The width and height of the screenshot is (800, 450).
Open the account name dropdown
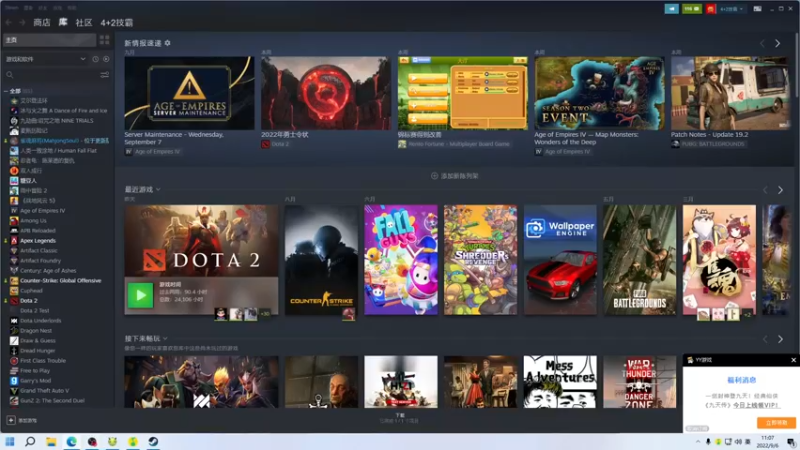point(732,9)
